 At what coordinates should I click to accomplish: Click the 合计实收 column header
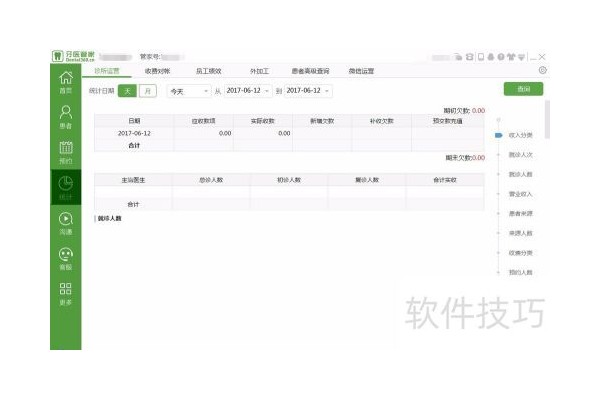445,180
